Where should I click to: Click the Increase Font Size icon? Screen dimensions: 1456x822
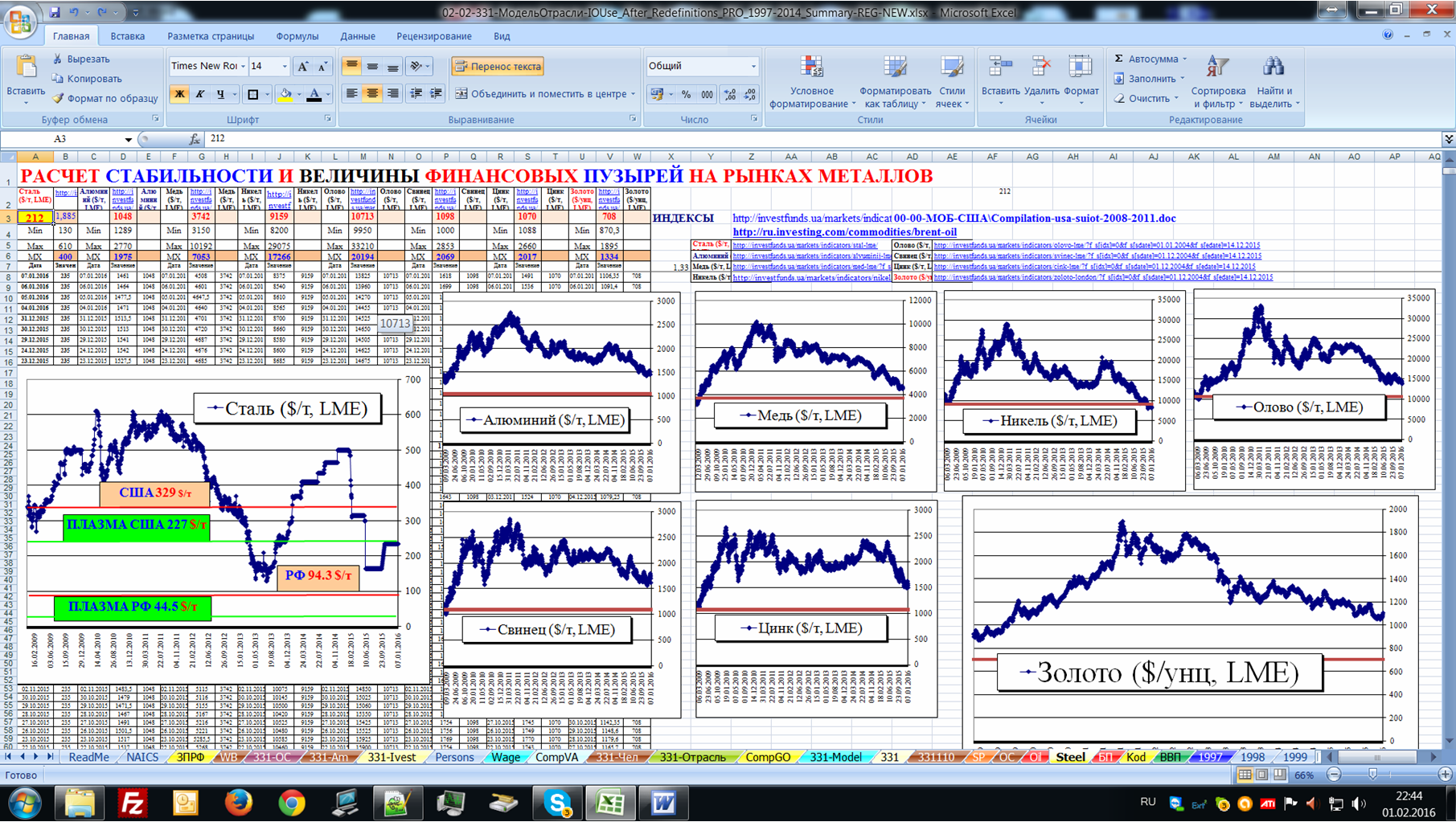point(303,67)
